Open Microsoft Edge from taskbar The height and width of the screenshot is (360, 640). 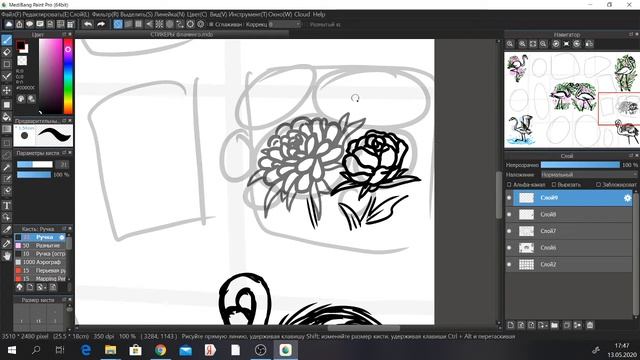point(86,350)
